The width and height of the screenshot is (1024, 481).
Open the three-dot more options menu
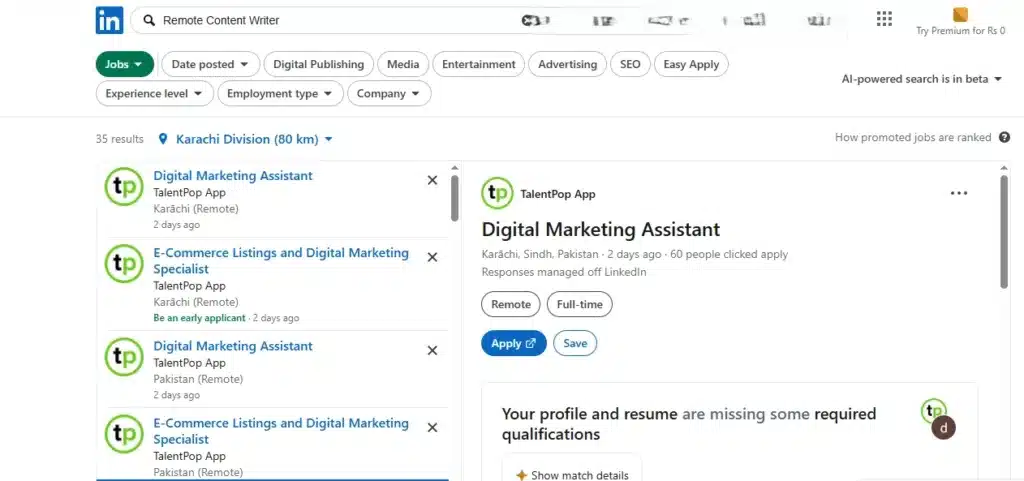point(959,193)
